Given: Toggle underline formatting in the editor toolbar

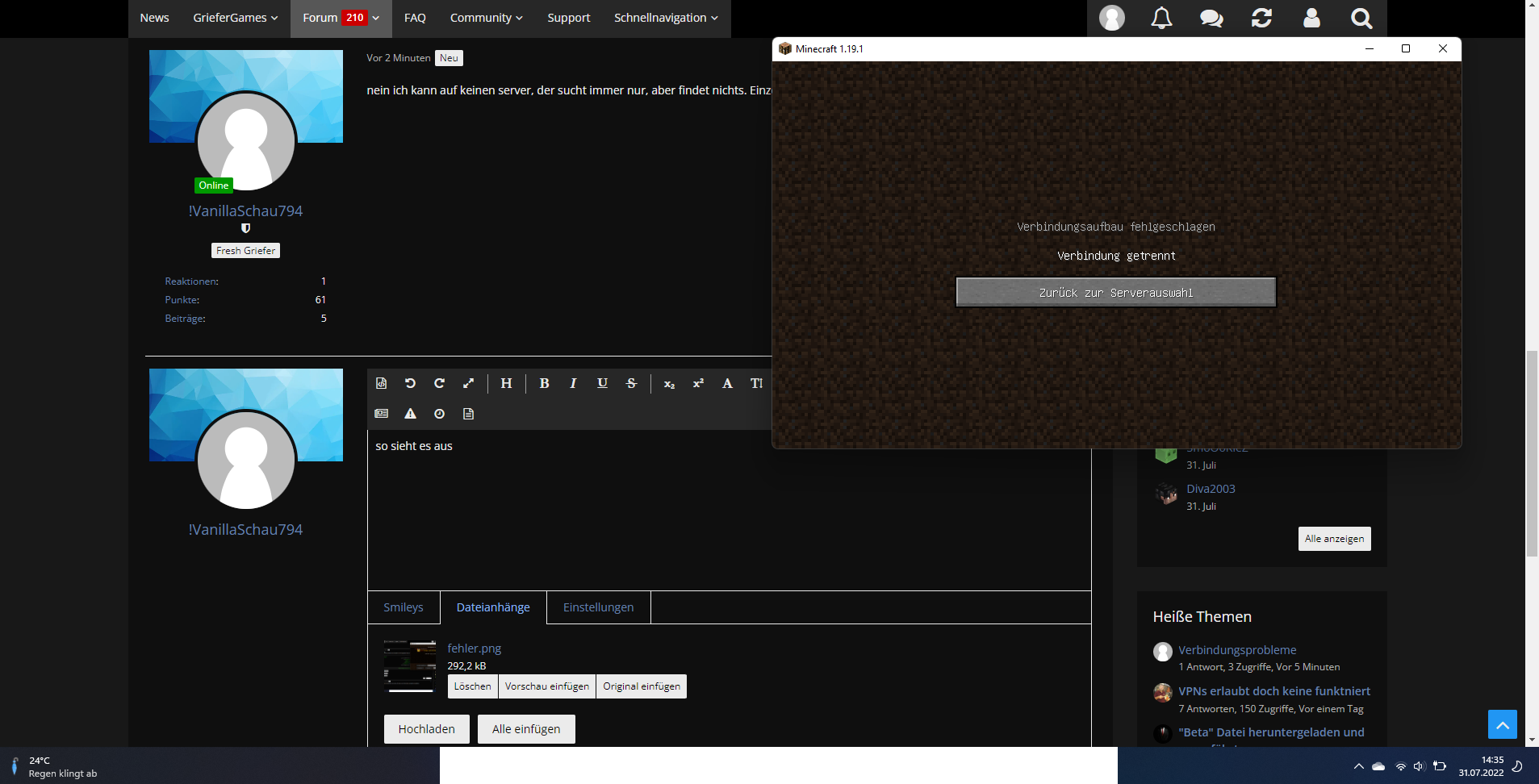Looking at the screenshot, I should coord(602,383).
